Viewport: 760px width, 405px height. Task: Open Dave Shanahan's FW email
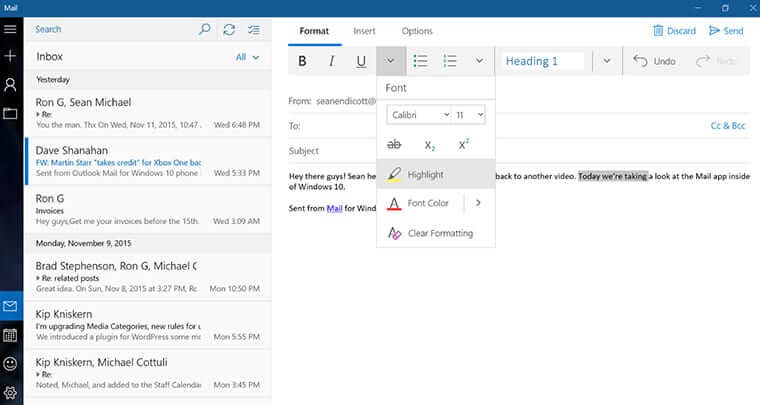coord(148,161)
